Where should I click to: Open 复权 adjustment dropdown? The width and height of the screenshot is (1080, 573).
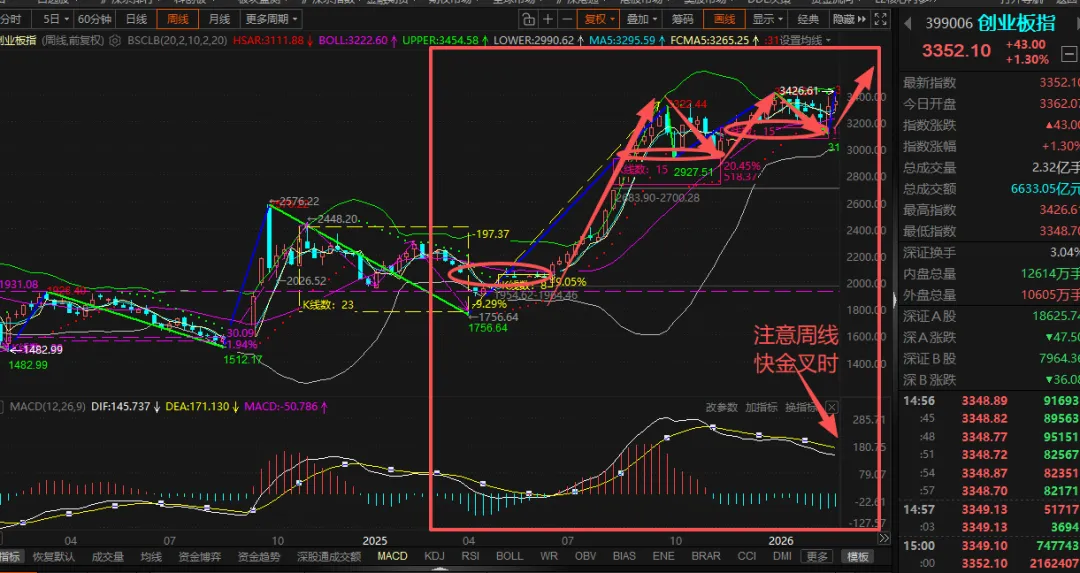597,19
